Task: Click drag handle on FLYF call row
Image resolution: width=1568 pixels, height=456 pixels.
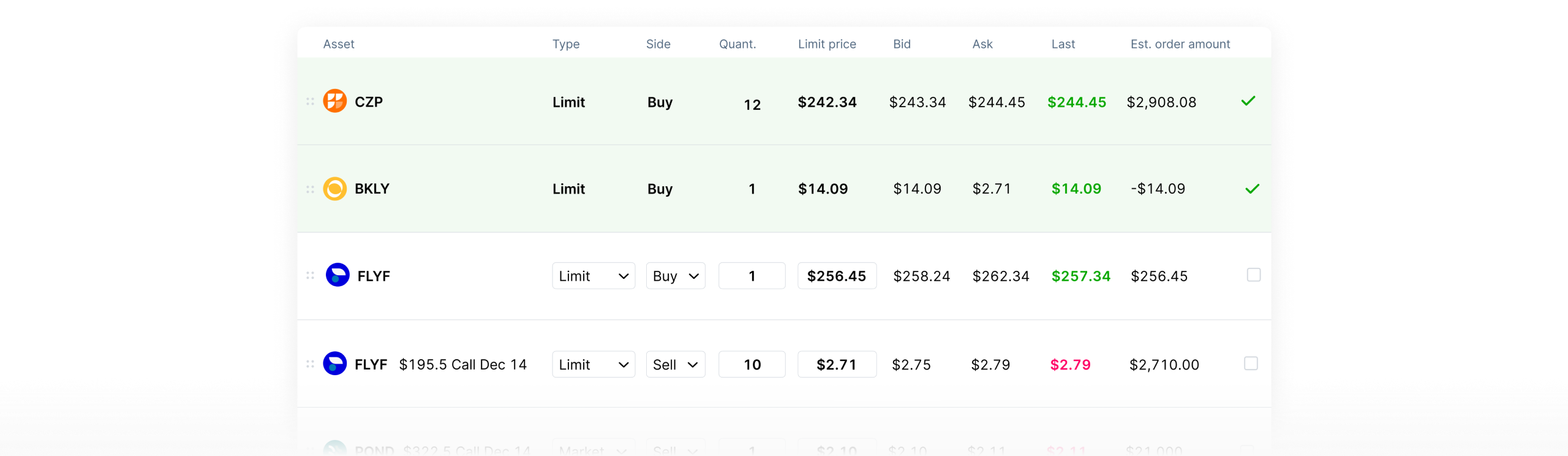Action: click(310, 364)
